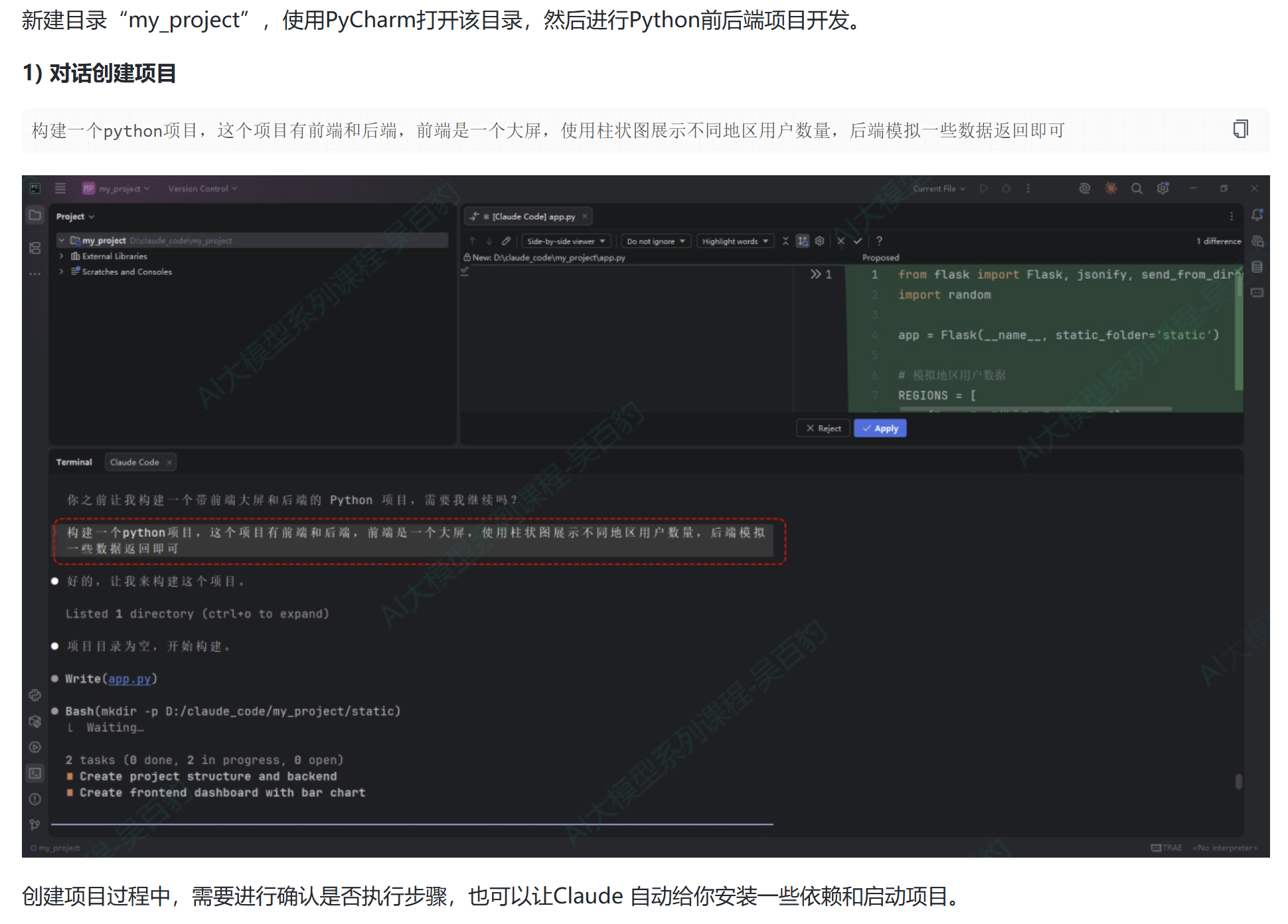This screenshot has width=1288, height=924.
Task: Open the Project tool window folder icon
Action: click(x=35, y=215)
